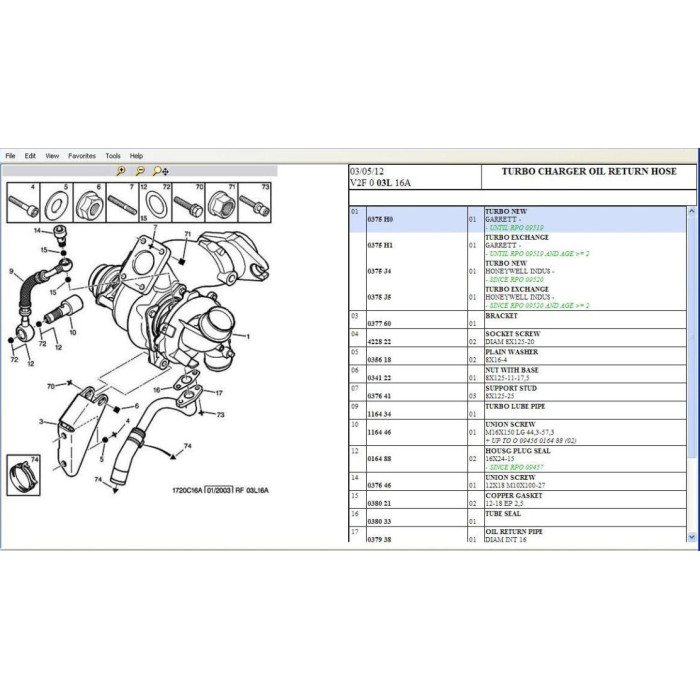Select flange nut thumbnail numbered 71
The image size is (700, 700).
tap(221, 202)
